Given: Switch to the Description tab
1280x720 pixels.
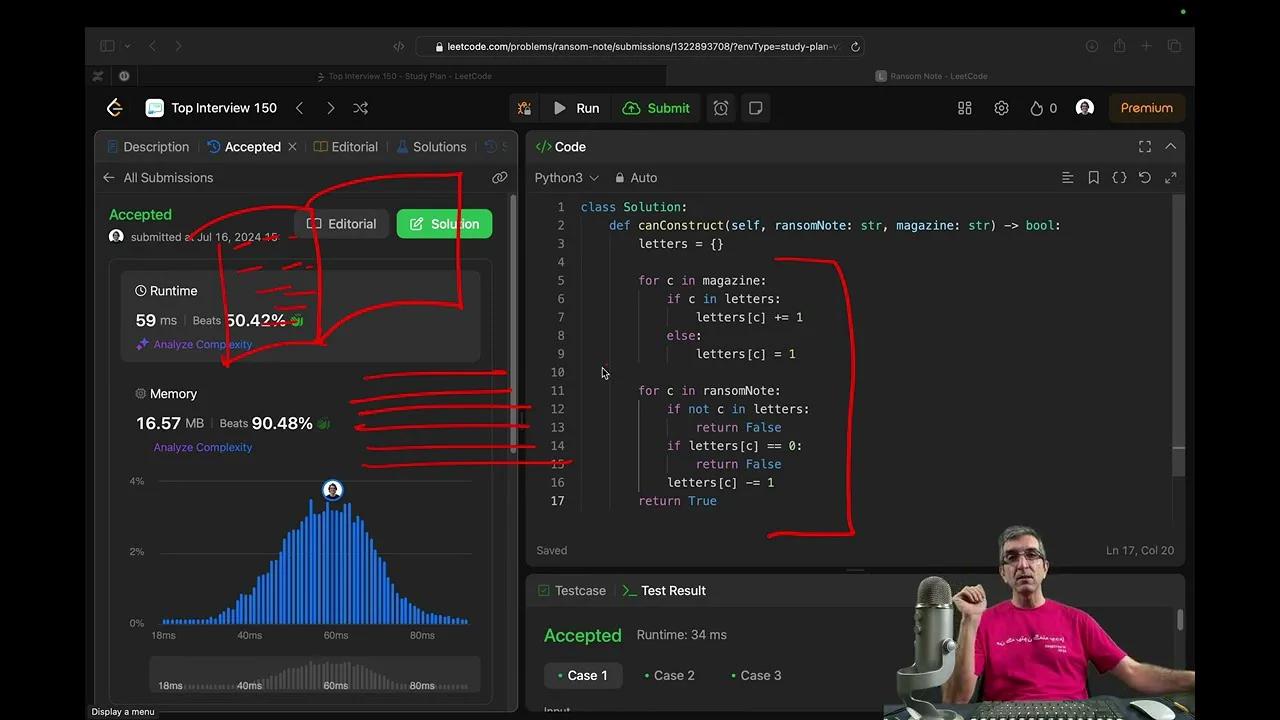Looking at the screenshot, I should (148, 147).
